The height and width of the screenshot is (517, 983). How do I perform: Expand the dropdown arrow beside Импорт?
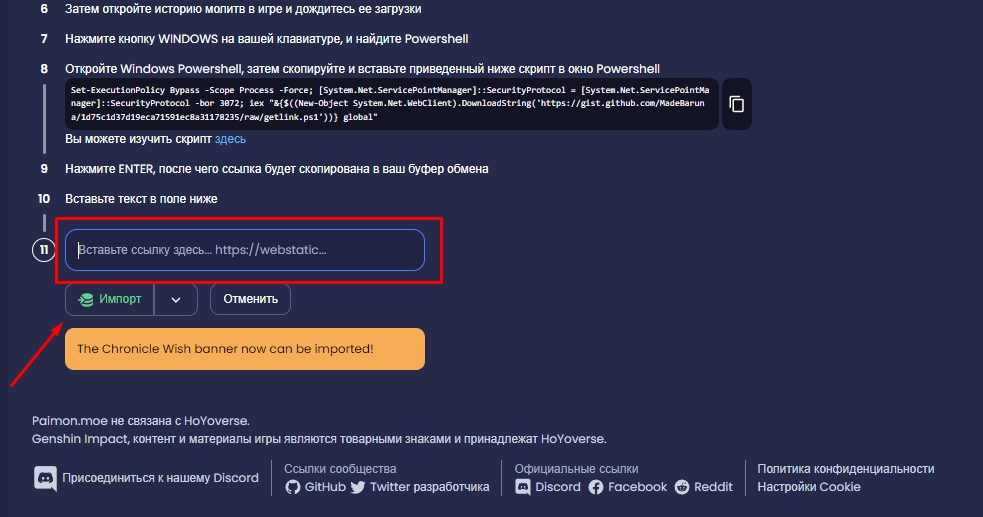[176, 299]
